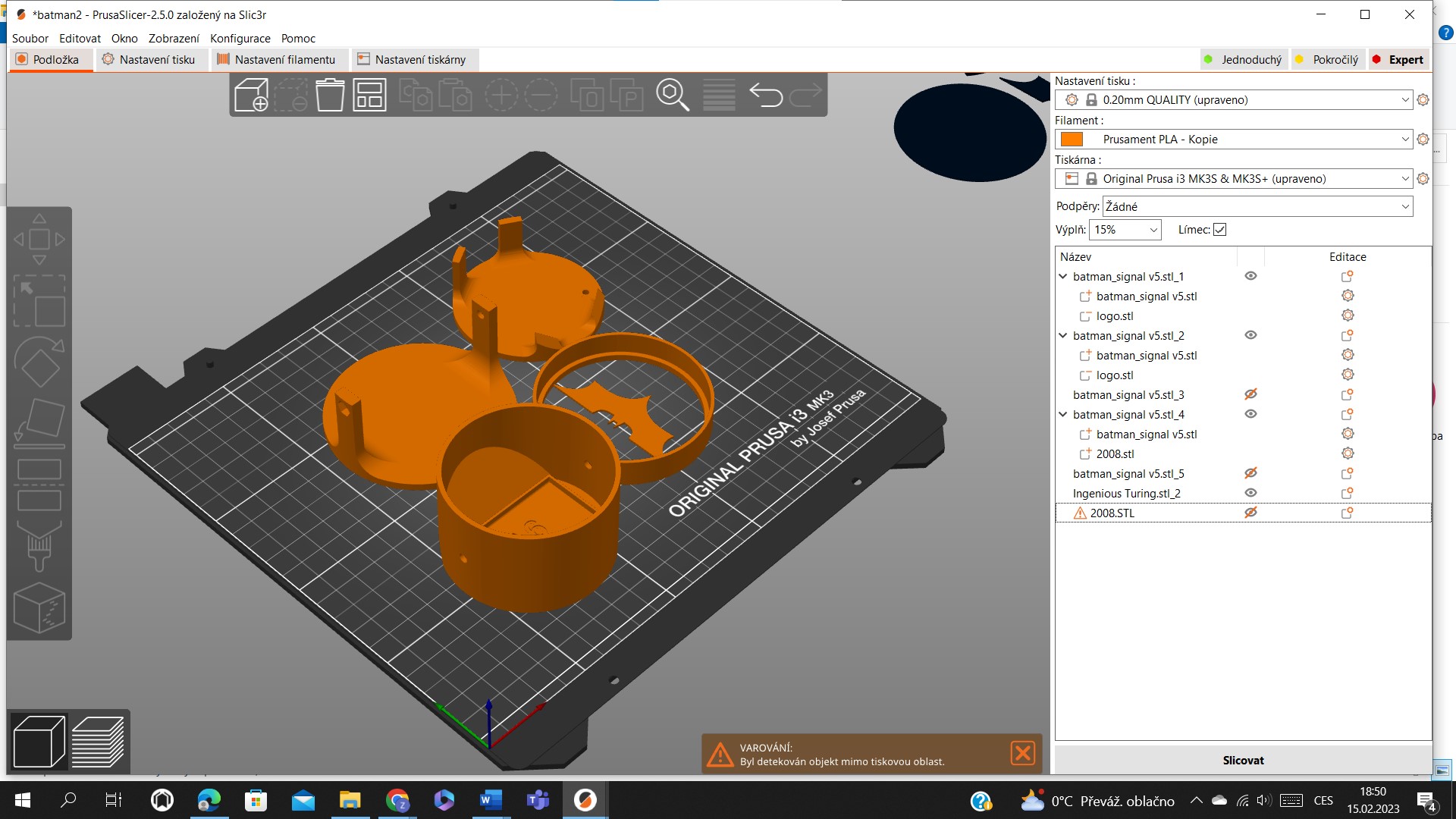
Task: Show hidden batman_signal v5.stl_5
Action: 1250,473
